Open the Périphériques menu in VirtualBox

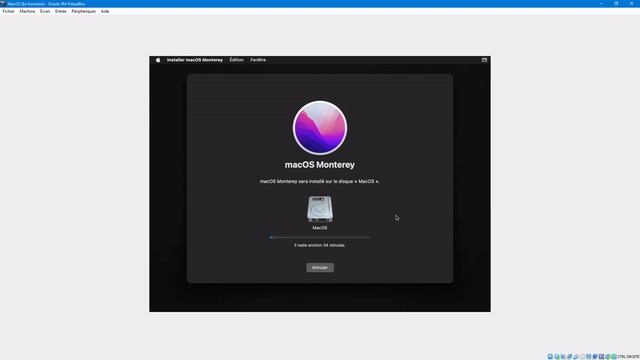pyautogui.click(x=83, y=11)
